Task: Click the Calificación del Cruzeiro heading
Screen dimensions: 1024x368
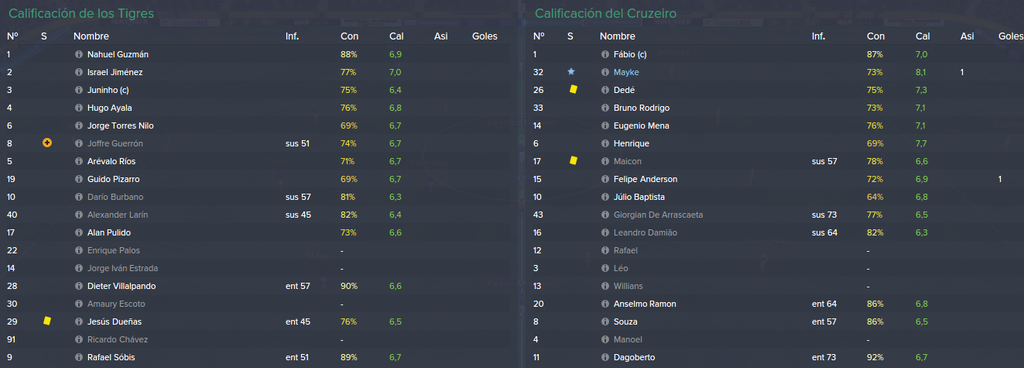Action: tap(605, 13)
